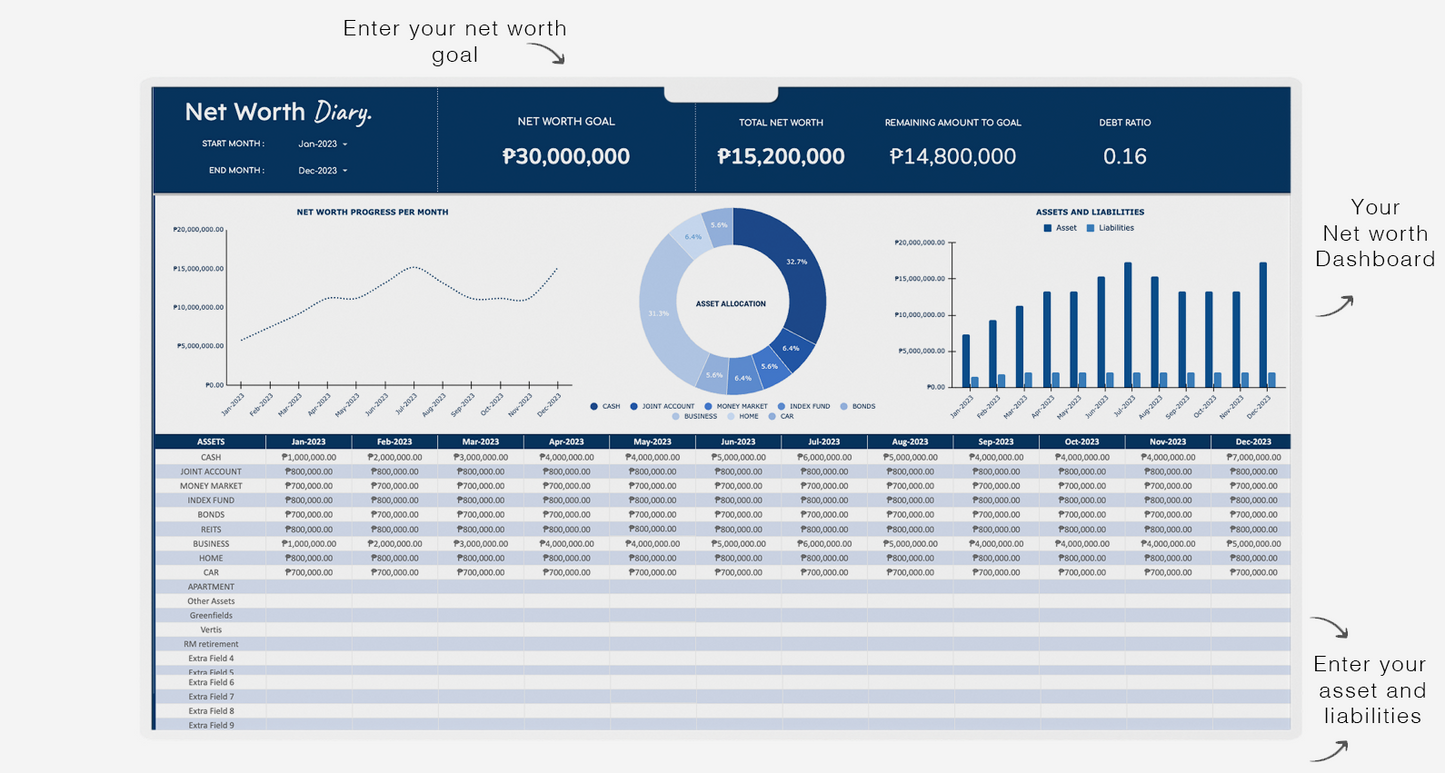Click the CASH cell for Jan-2023
1445x773 pixels.
pyautogui.click(x=309, y=457)
